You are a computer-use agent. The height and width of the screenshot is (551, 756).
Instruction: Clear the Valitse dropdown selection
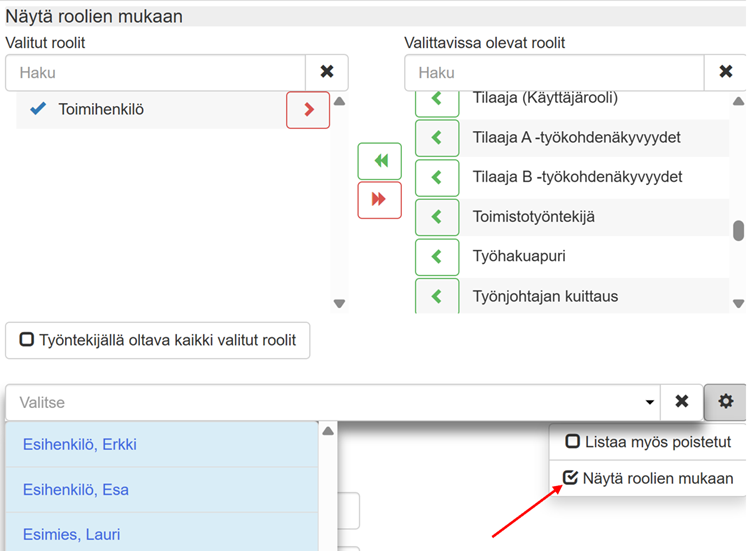[x=681, y=401]
